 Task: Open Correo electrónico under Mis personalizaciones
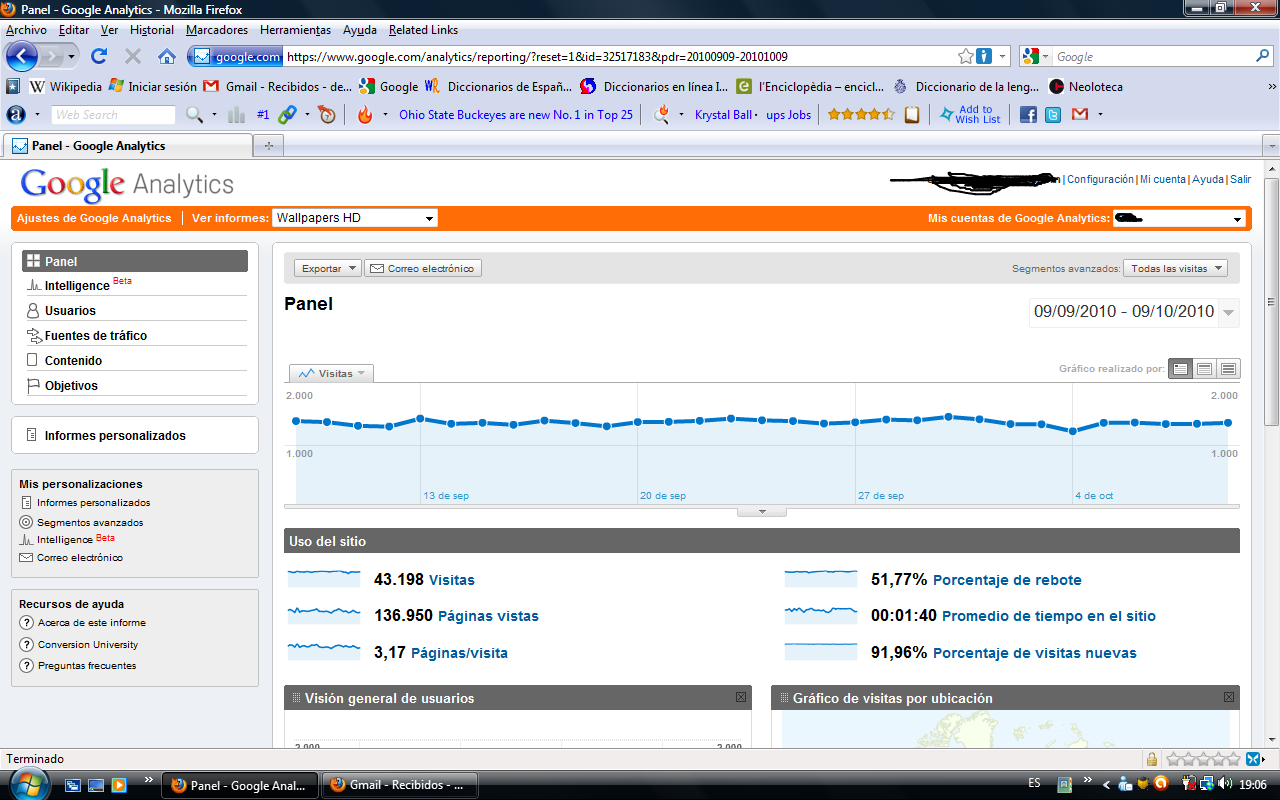tap(80, 557)
